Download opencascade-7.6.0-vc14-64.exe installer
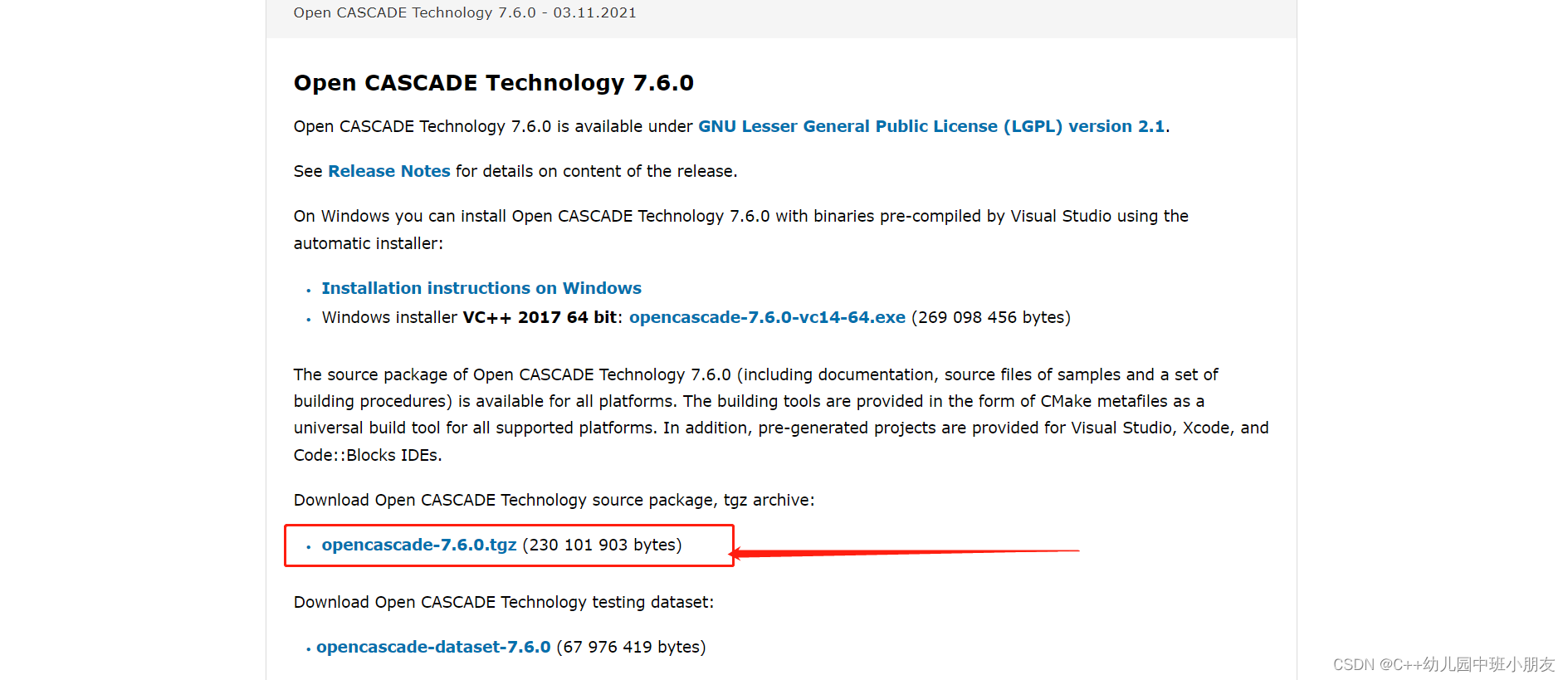The image size is (1568, 680). 767,317
